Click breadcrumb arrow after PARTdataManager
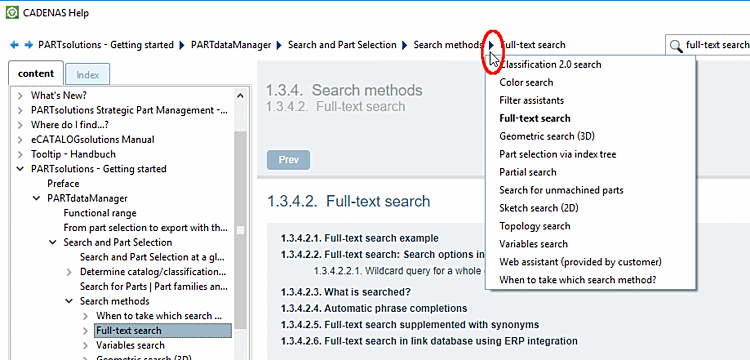Viewport: 750px width, 360px height. point(279,45)
